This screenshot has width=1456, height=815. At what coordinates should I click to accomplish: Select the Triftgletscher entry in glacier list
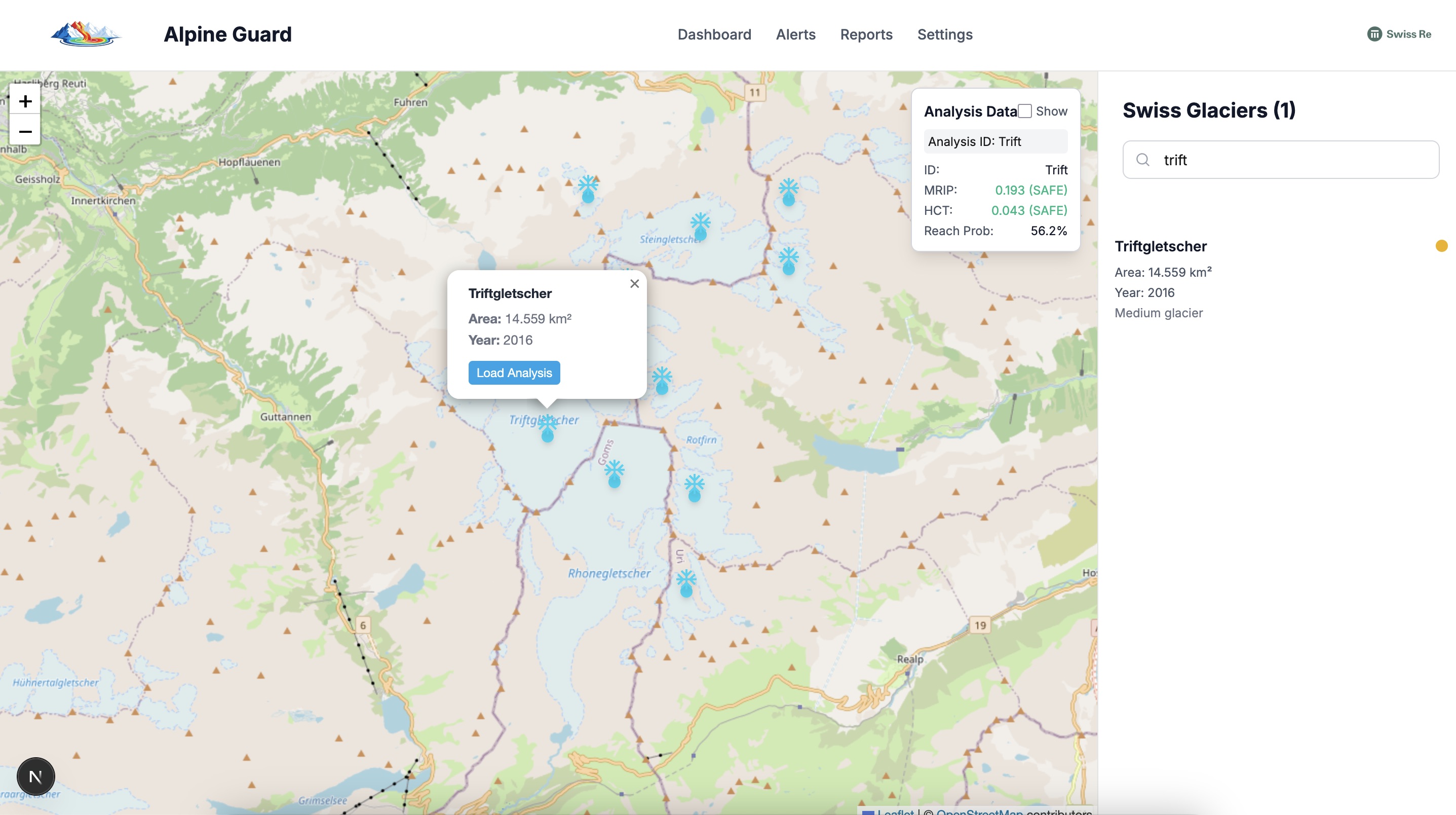[x=1160, y=247]
